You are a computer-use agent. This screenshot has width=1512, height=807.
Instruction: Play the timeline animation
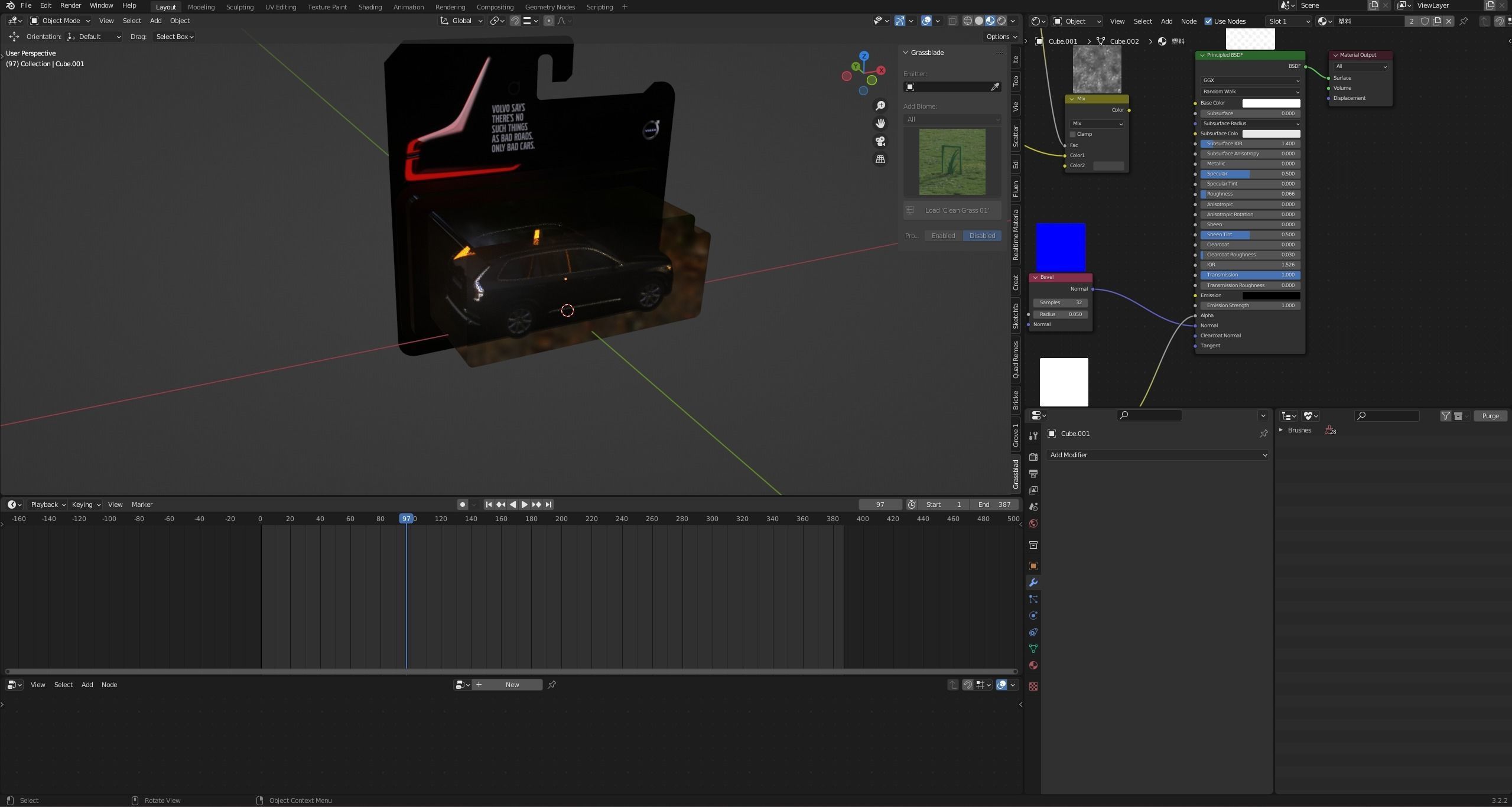[x=524, y=505]
